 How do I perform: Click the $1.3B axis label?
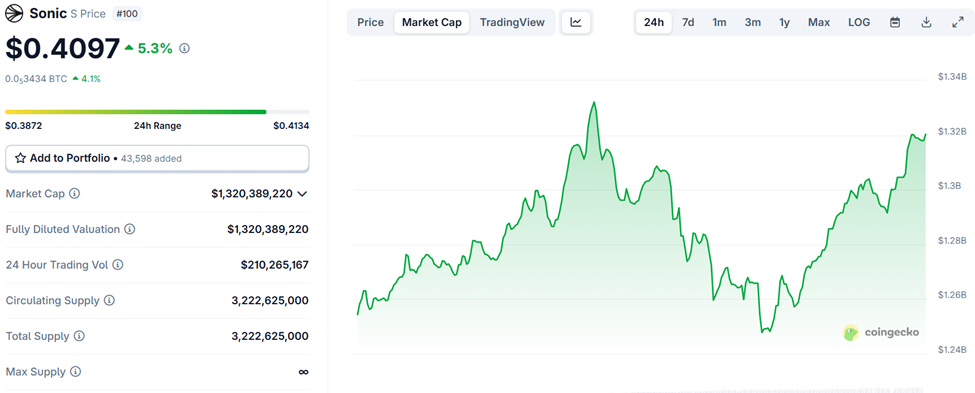(950, 186)
